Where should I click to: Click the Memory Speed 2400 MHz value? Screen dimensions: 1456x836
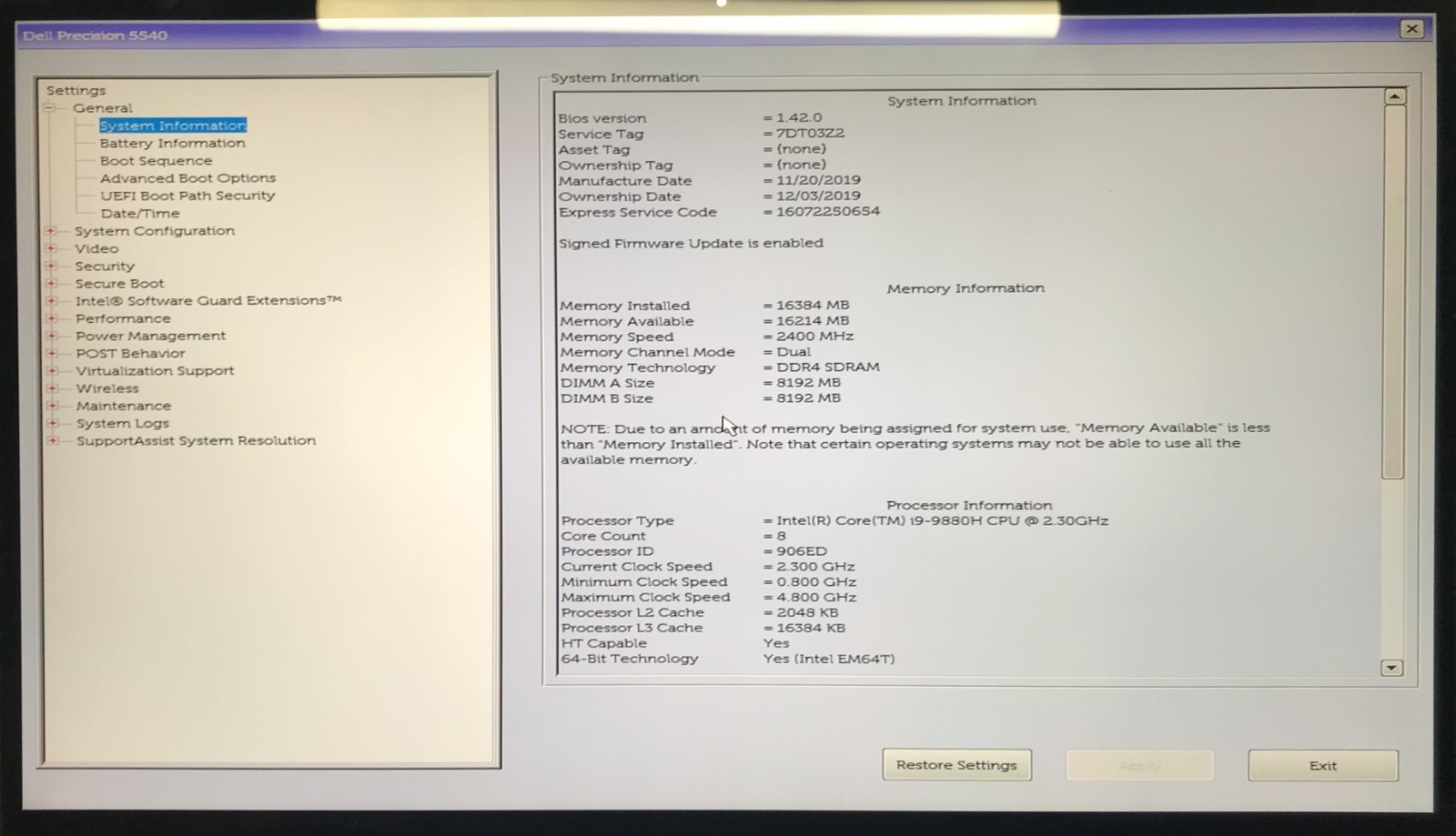(x=814, y=336)
